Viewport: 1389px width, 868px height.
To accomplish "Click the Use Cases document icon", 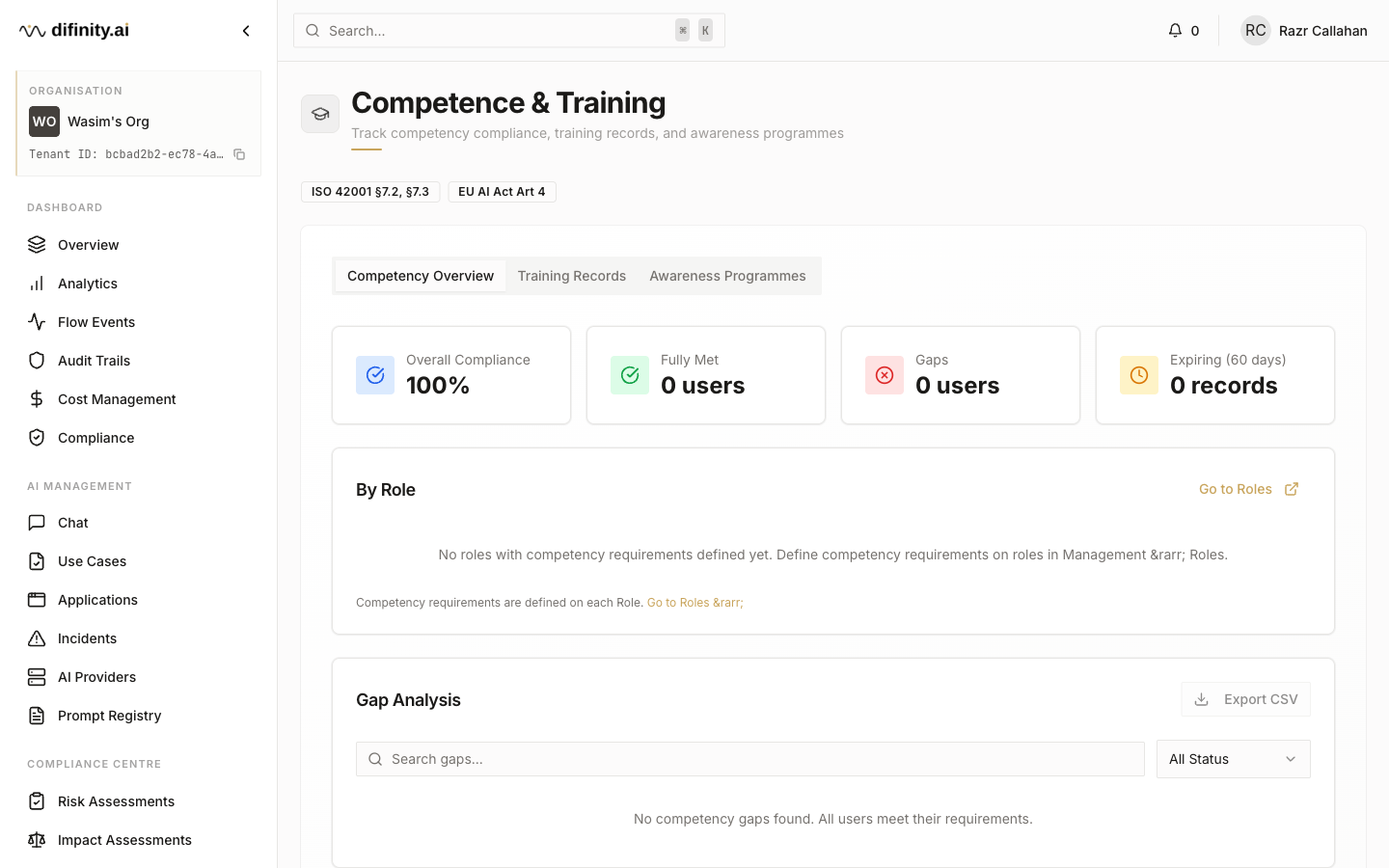I will (37, 561).
